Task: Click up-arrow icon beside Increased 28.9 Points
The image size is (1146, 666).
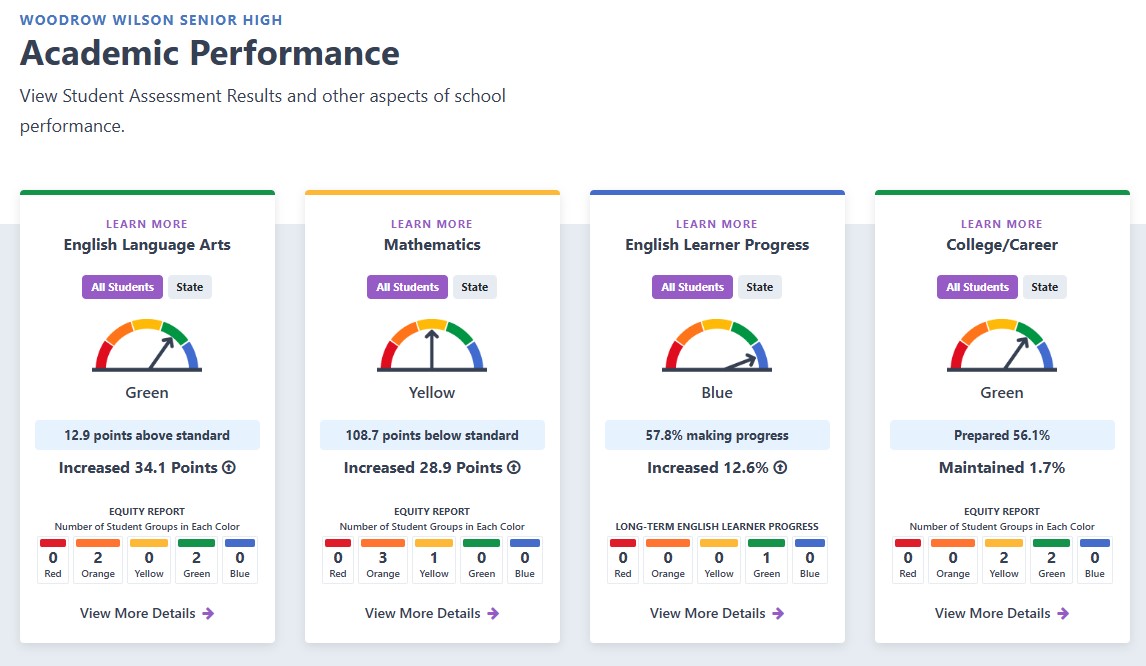Action: pos(514,467)
